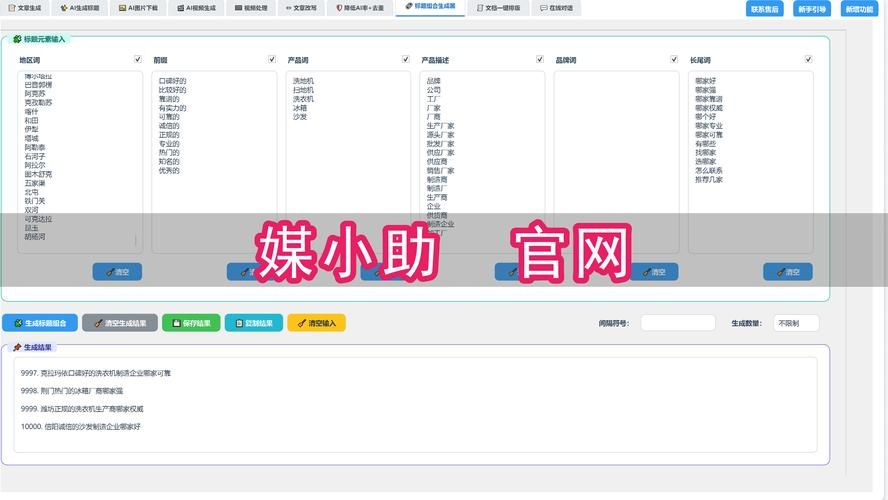Click the 地区词 list scrollbar
Viewport: 888px width, 500px height.
click(x=136, y=241)
